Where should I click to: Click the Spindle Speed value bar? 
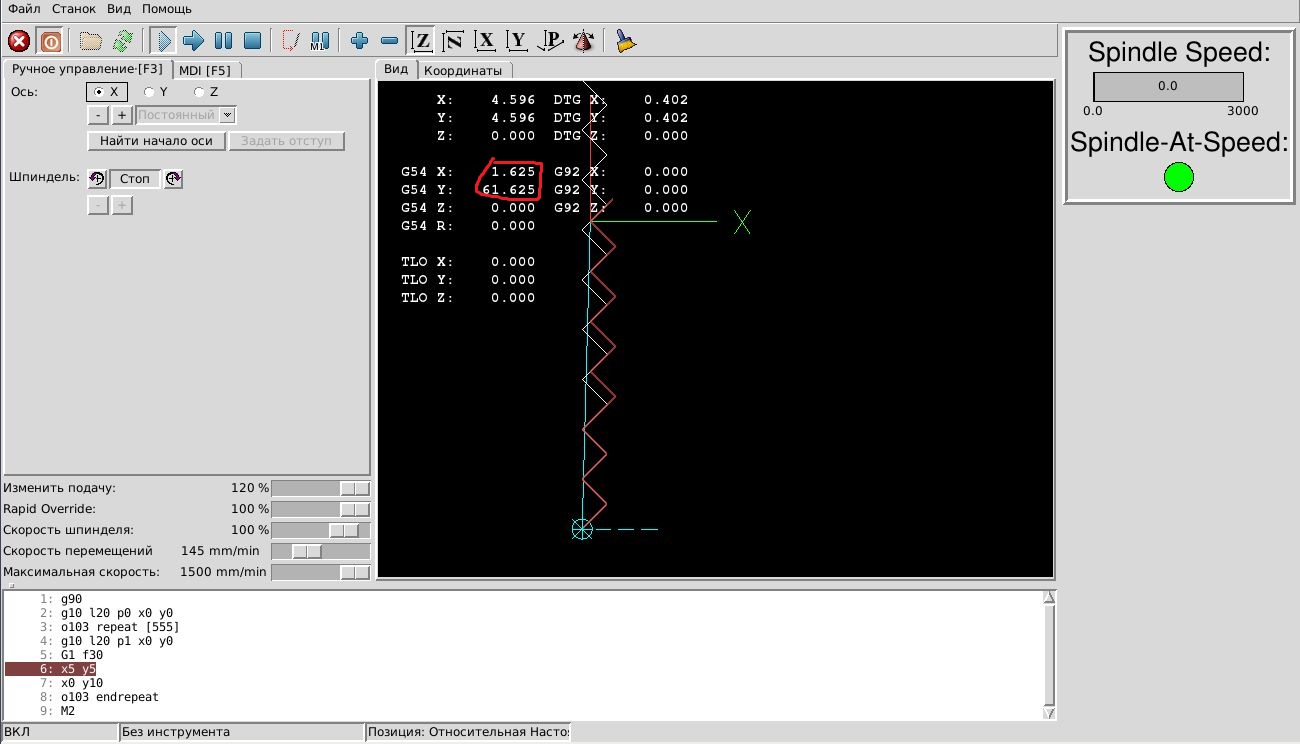tap(1168, 86)
